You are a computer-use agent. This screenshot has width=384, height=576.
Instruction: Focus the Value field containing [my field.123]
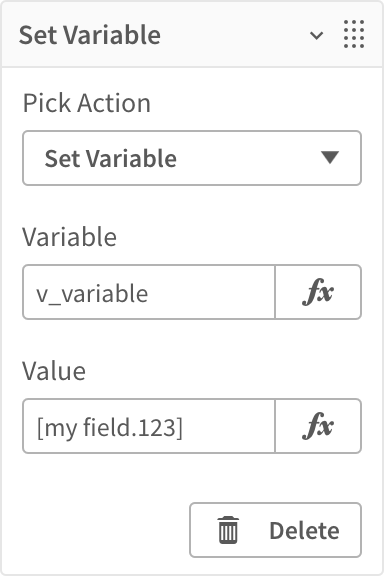149,426
